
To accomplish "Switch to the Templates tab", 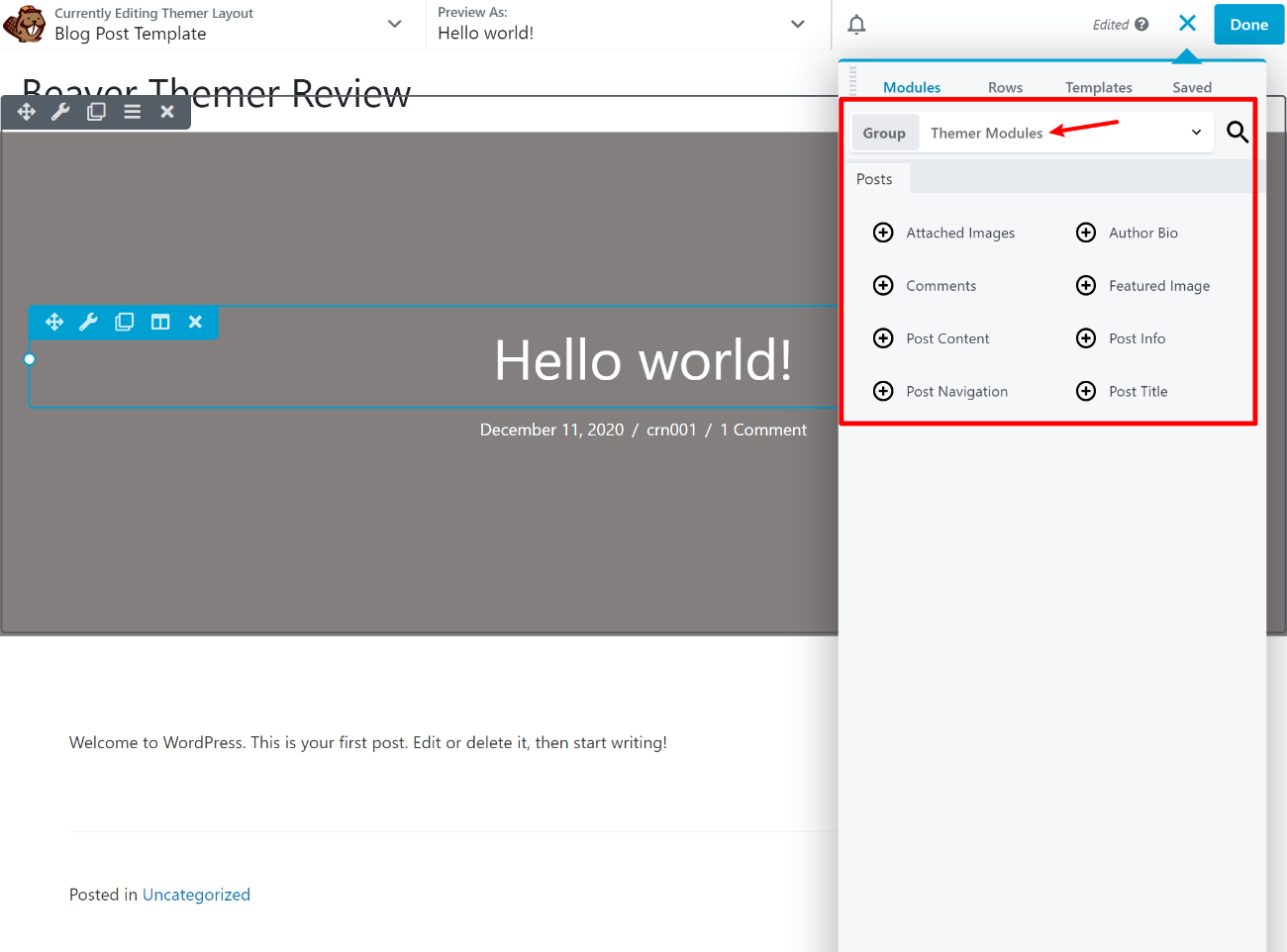I will coord(1098,87).
